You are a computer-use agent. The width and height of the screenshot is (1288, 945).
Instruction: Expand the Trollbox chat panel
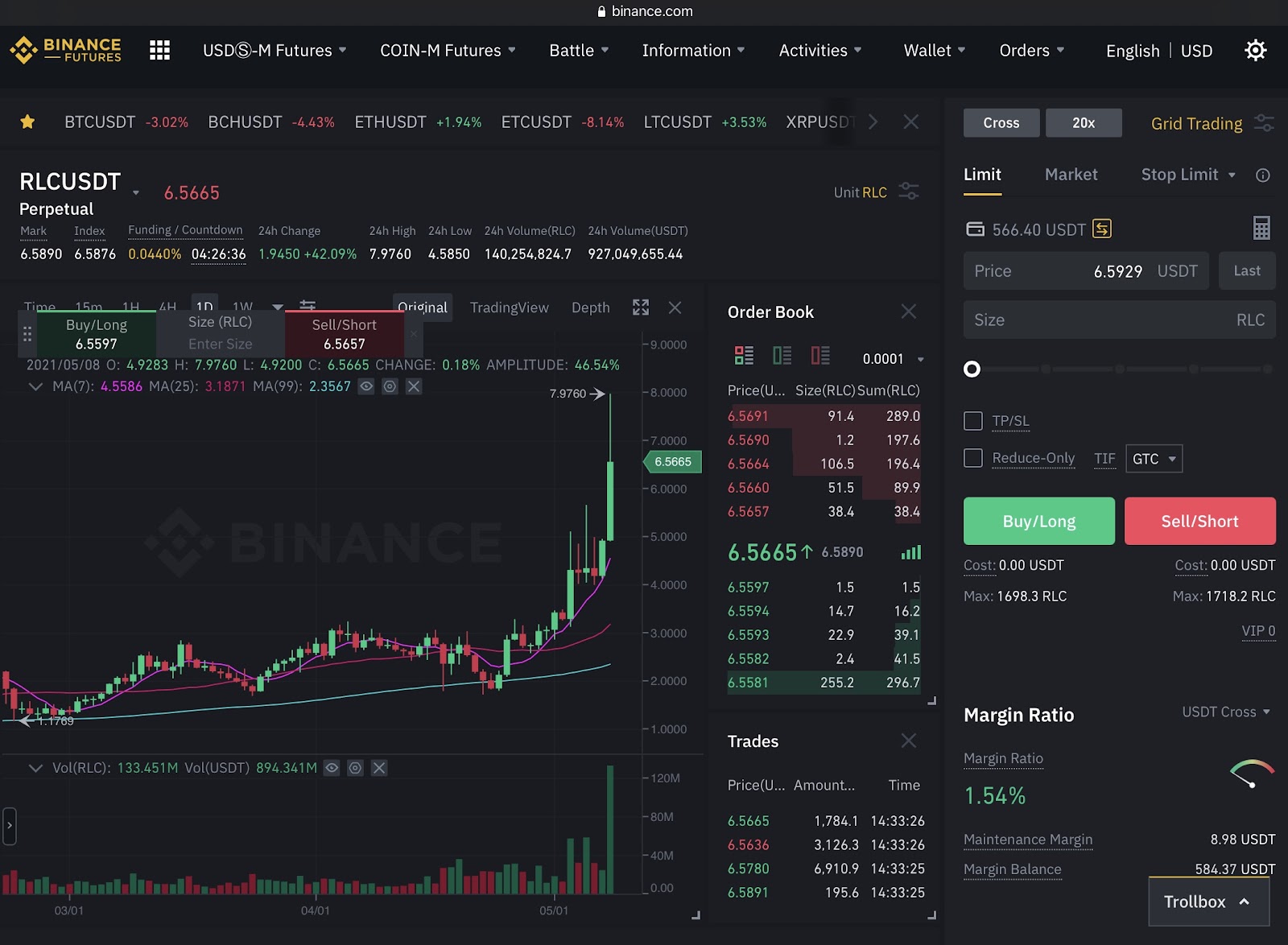click(1208, 902)
